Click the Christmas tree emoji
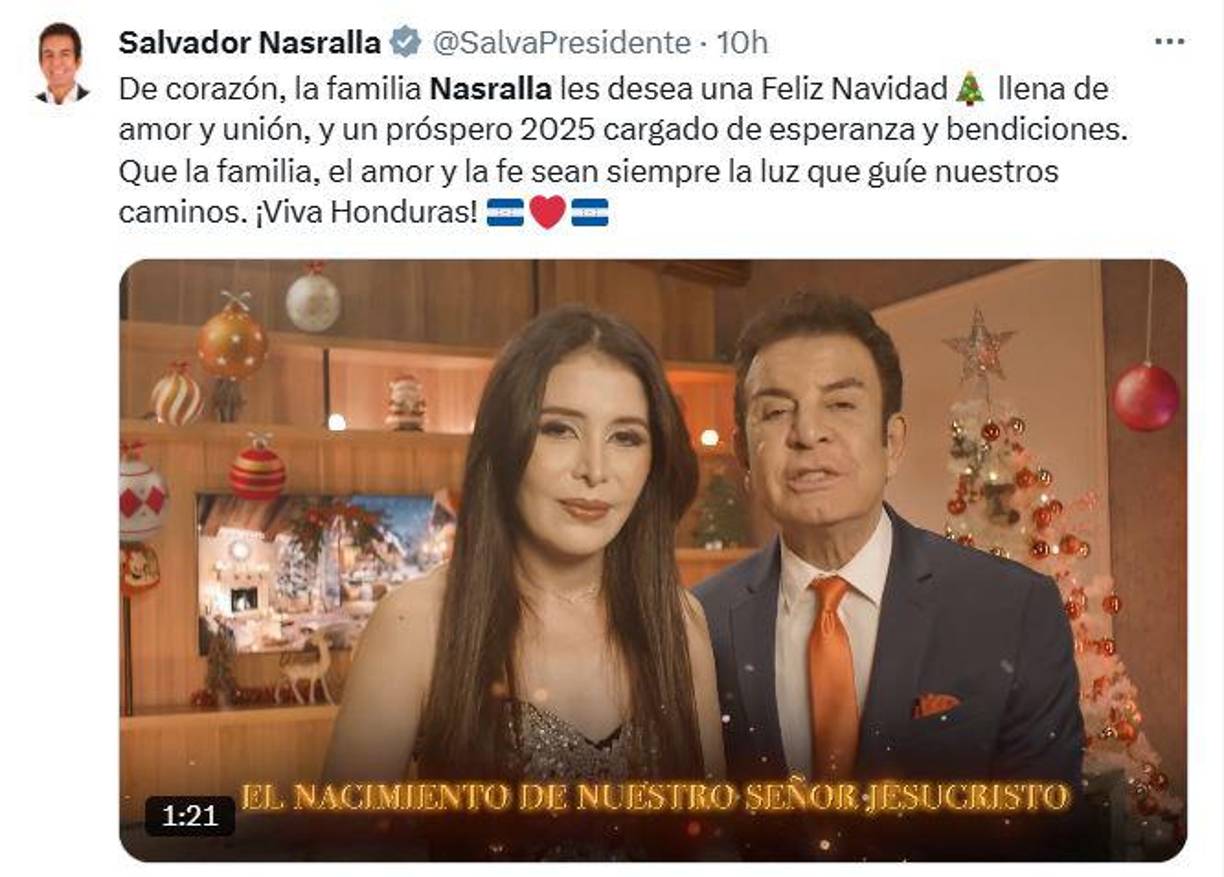Viewport: 1224px width, 877px height. click(969, 90)
